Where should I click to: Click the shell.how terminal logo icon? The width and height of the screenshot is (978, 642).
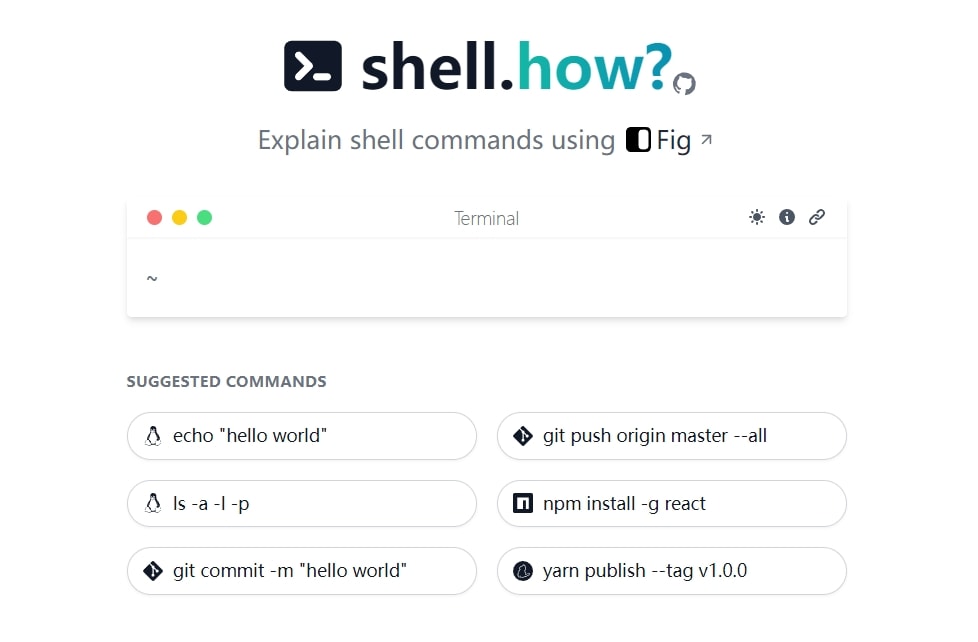click(x=313, y=66)
